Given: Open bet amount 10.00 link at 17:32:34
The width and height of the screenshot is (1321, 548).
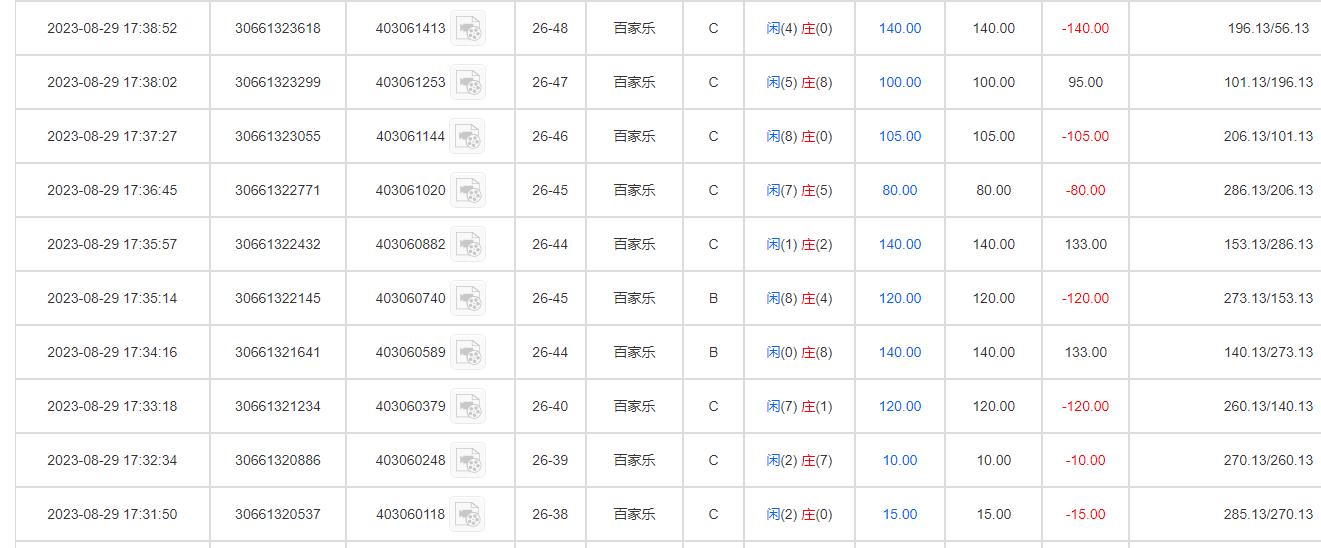Looking at the screenshot, I should (900, 461).
